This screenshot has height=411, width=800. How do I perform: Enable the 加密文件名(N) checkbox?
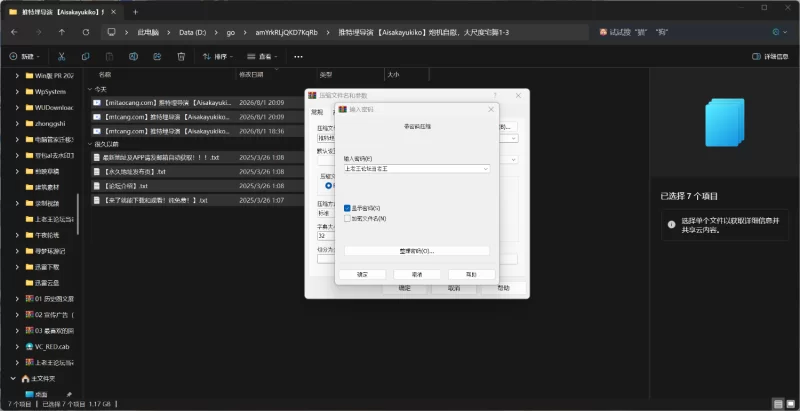[347, 218]
